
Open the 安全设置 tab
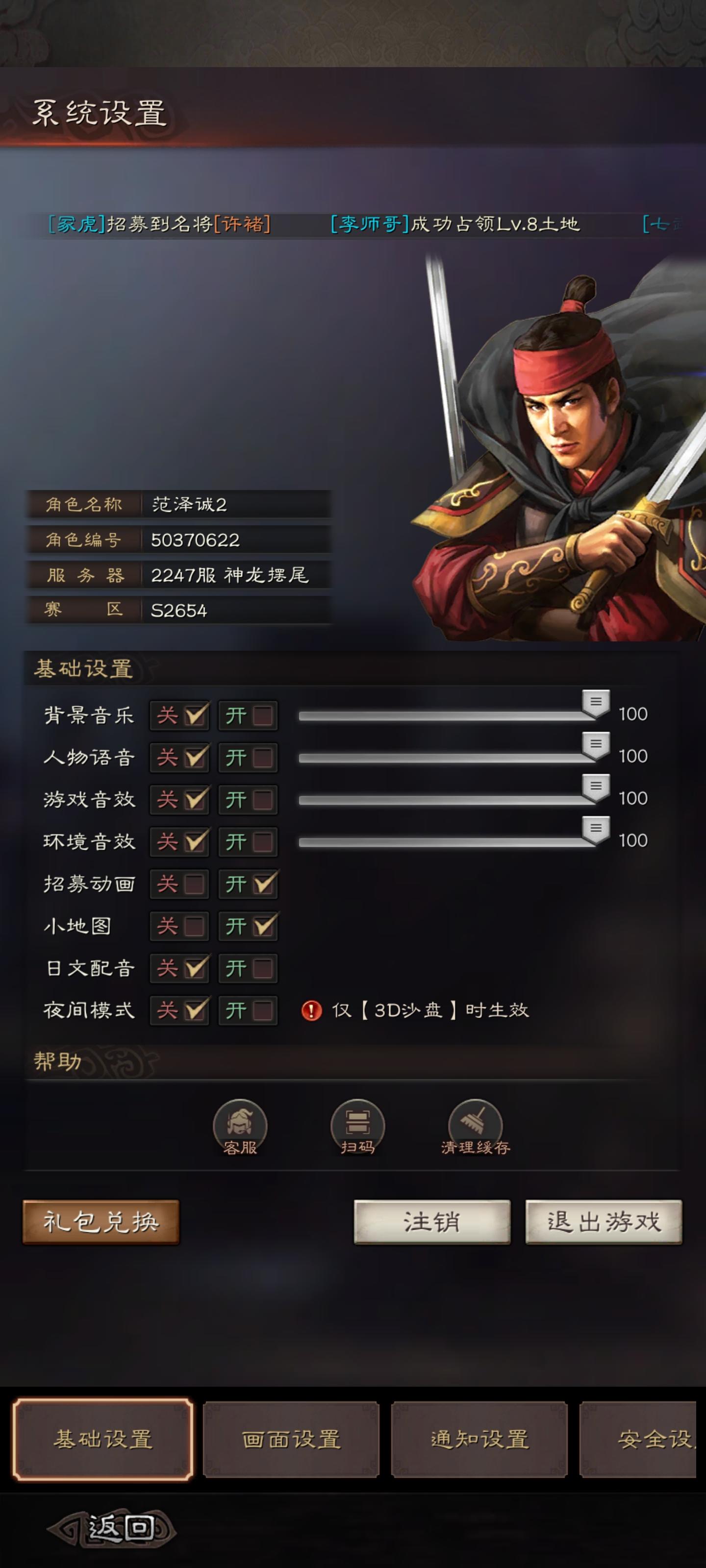click(638, 1440)
